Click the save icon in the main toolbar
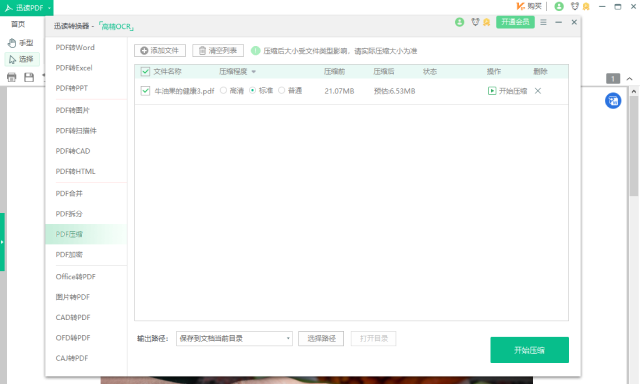 (x=29, y=77)
